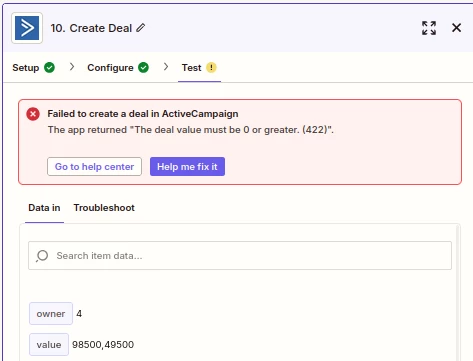Click the green checkmark beside Setup
Viewport: 473px width, 361px height.
pos(49,67)
